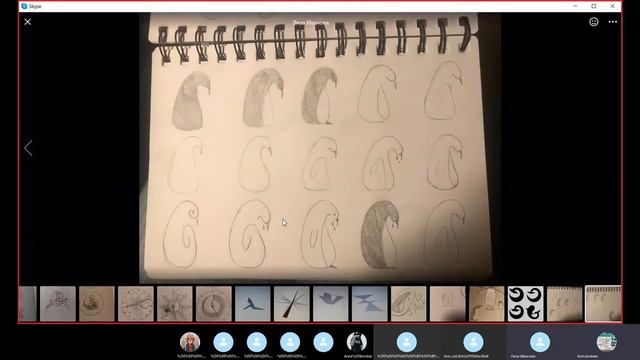Open the star-shaped sketch thumbnail
This screenshot has width=640, height=360.
click(x=175, y=304)
